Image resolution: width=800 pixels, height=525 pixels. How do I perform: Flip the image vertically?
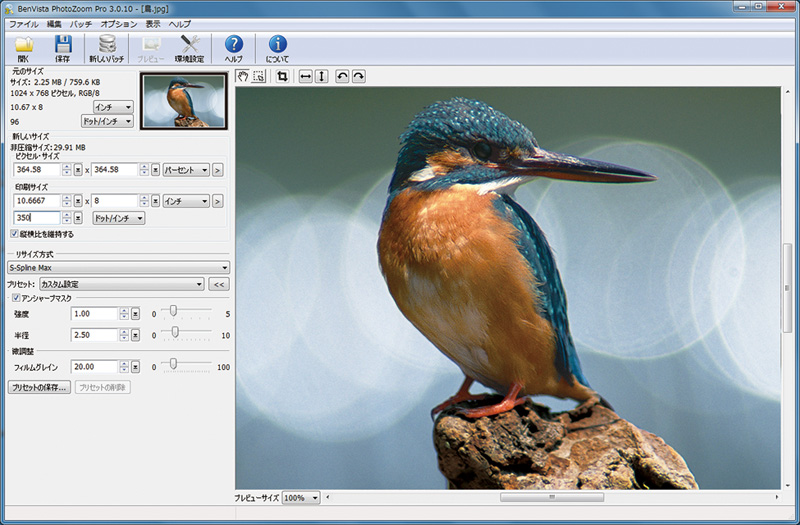tap(321, 77)
